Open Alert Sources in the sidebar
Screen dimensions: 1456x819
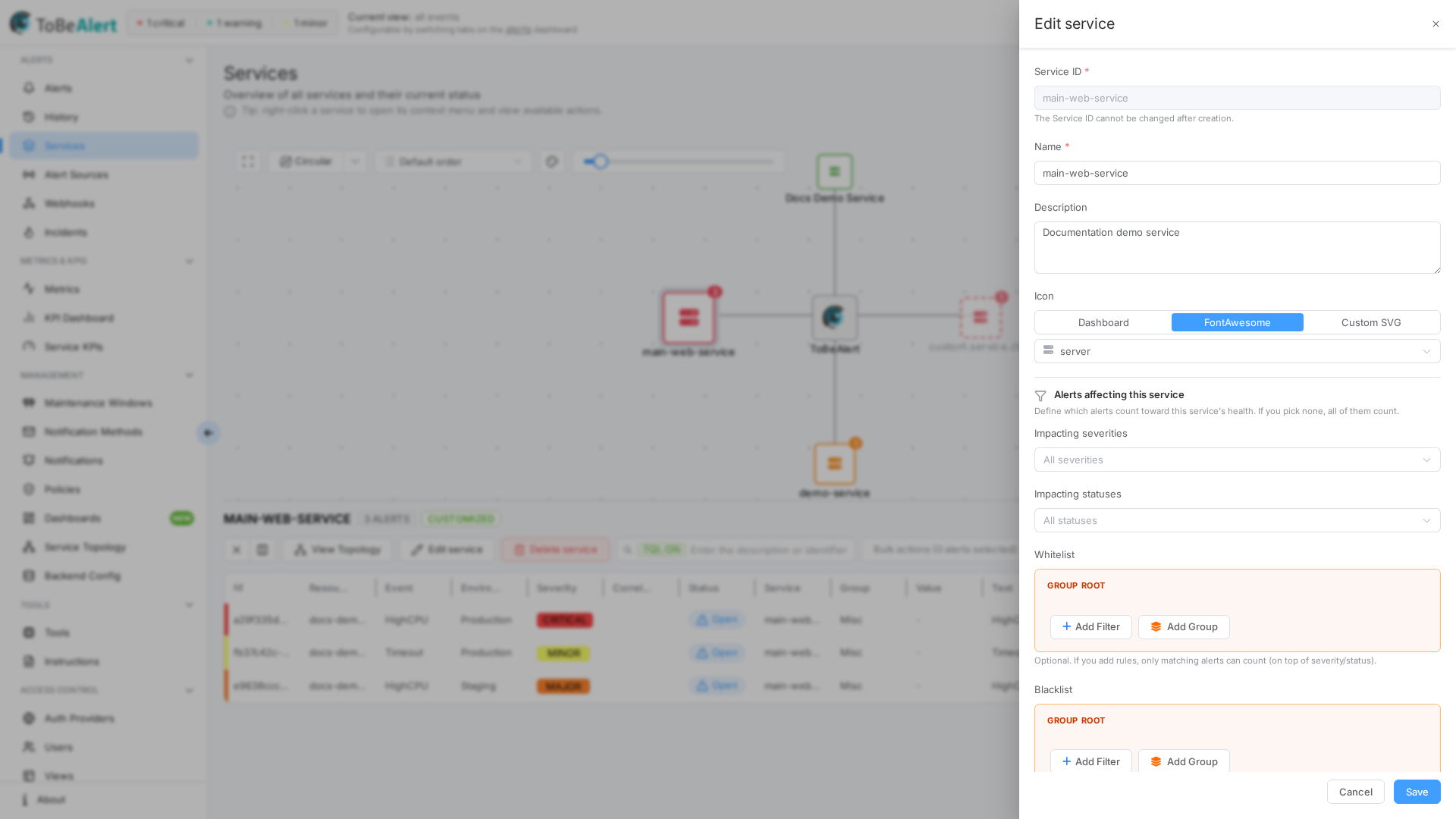[x=104, y=174]
